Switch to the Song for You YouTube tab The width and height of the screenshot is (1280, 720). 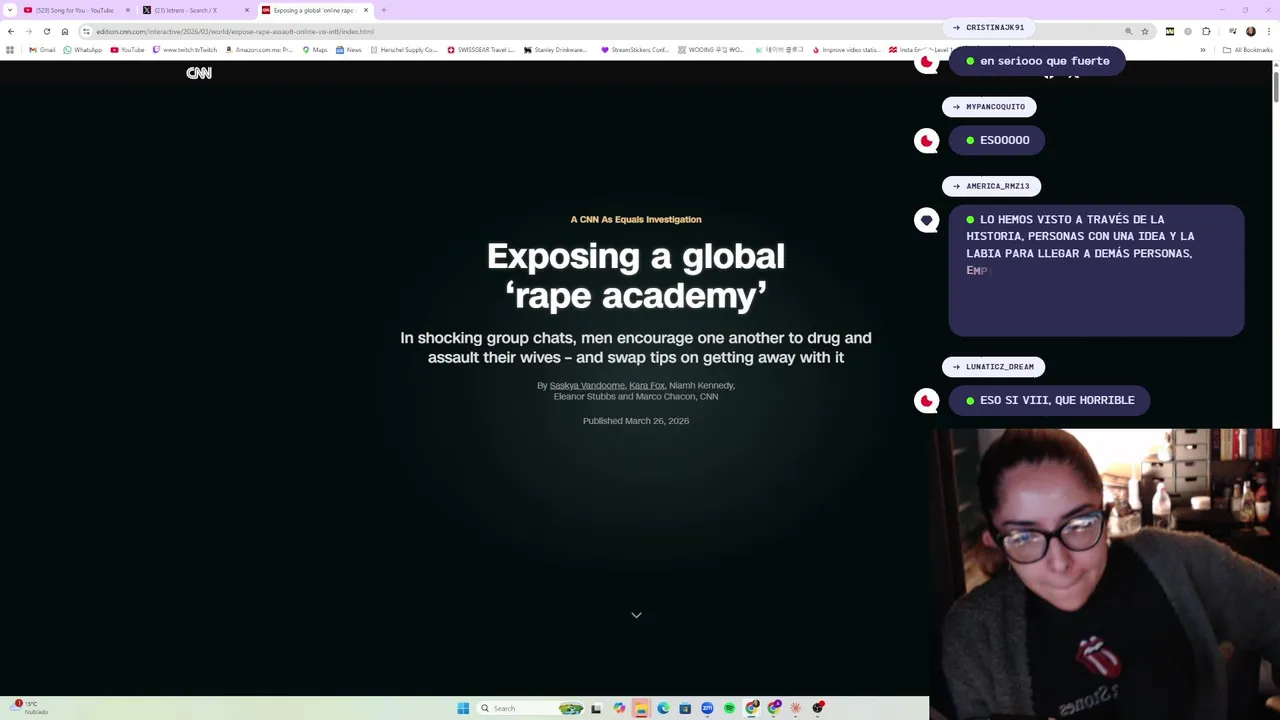[76, 10]
